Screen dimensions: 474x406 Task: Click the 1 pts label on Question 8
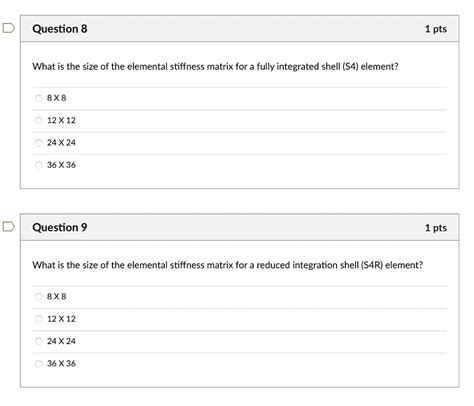click(x=436, y=29)
